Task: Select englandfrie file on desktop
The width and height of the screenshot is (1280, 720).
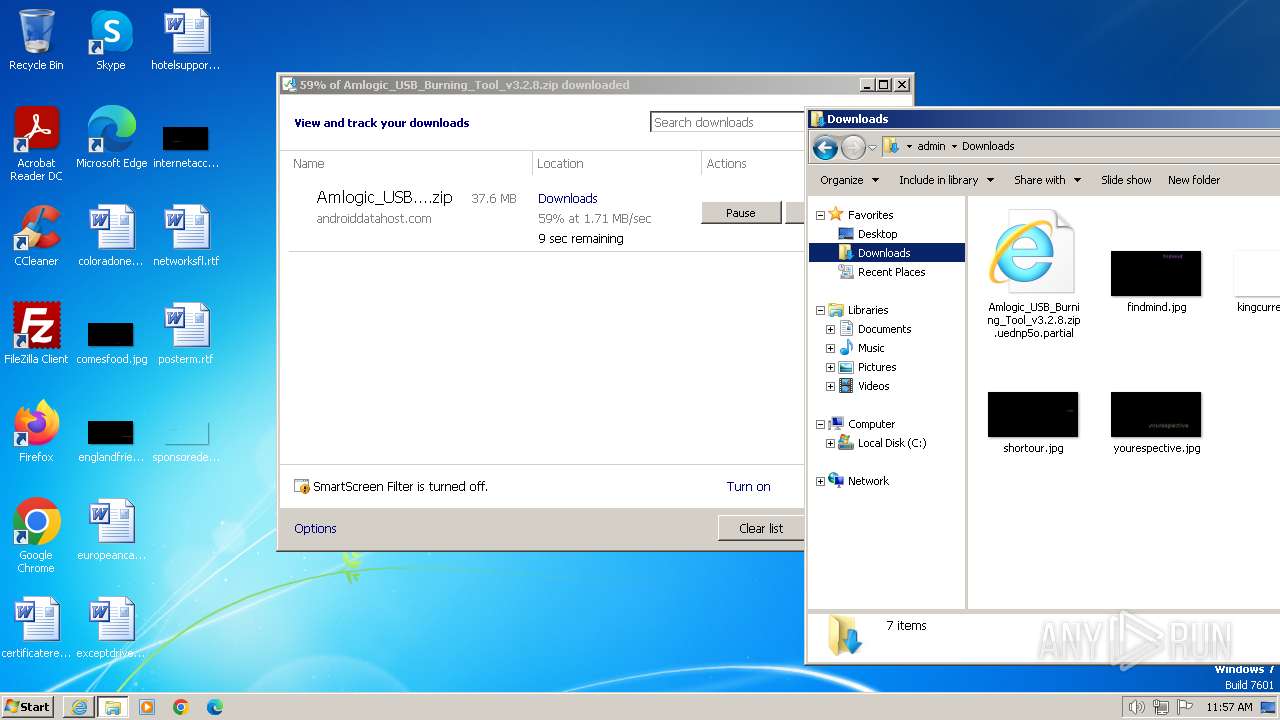Action: [x=111, y=440]
